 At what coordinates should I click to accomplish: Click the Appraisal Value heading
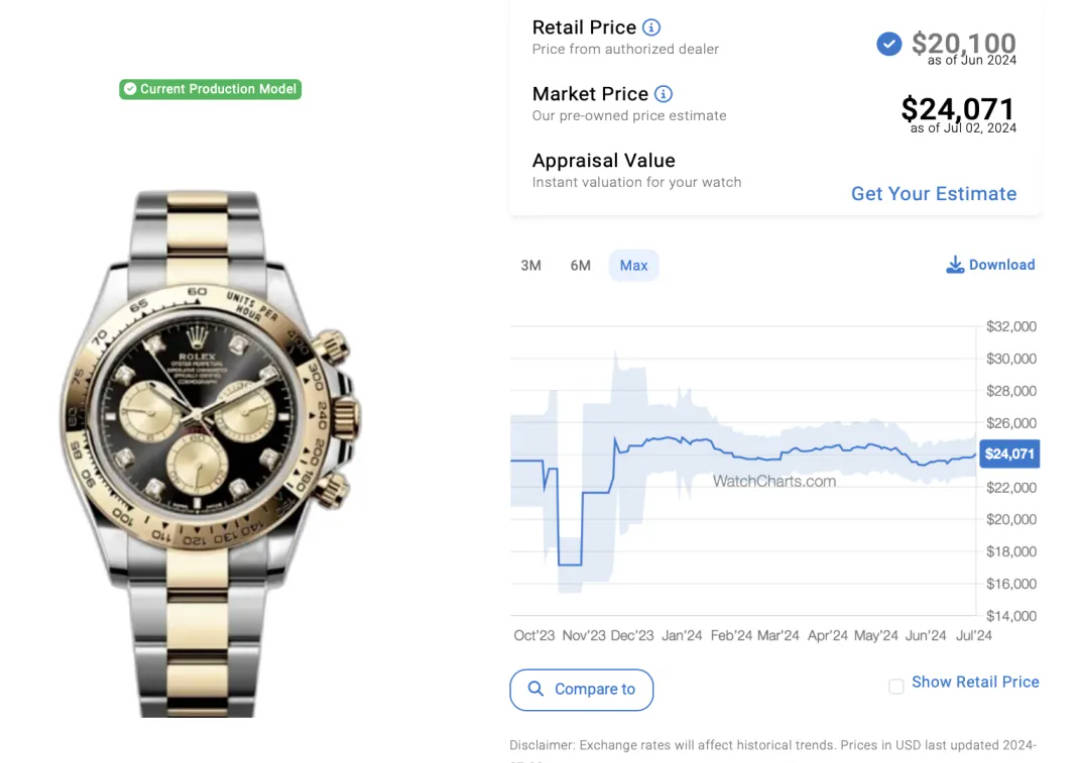pyautogui.click(x=604, y=161)
